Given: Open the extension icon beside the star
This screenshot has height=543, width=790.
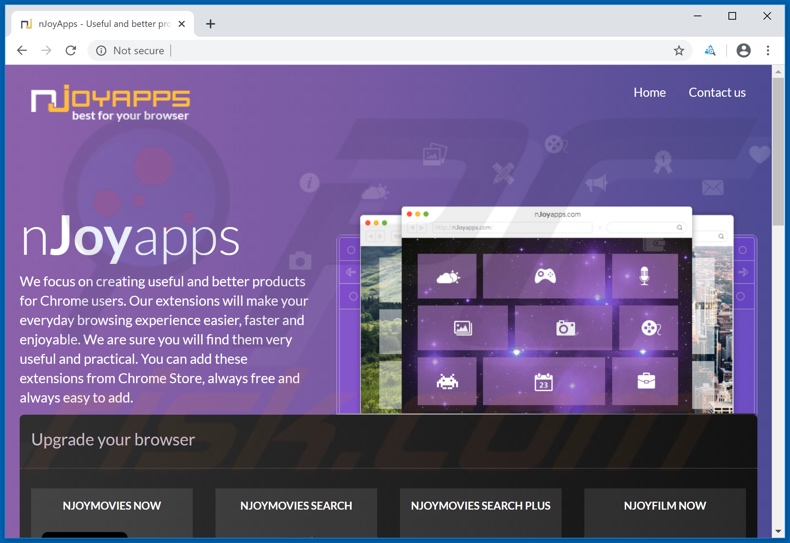Looking at the screenshot, I should [709, 50].
